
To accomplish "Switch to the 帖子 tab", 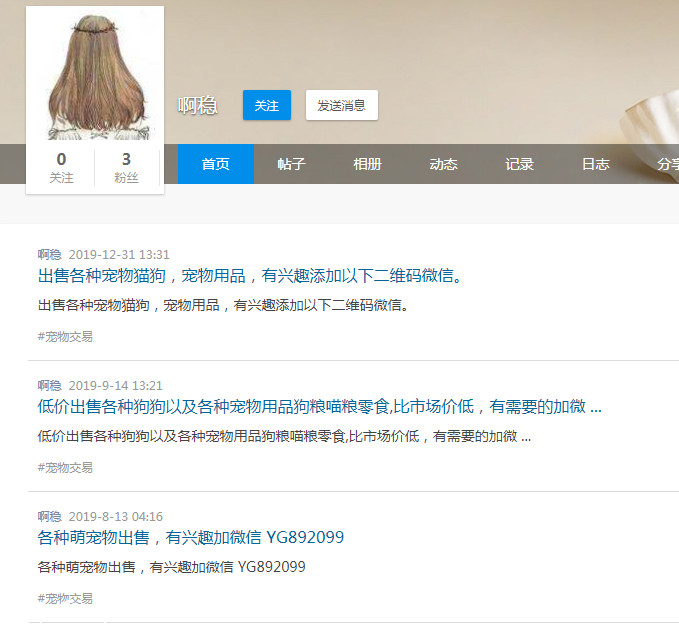I will pos(291,164).
